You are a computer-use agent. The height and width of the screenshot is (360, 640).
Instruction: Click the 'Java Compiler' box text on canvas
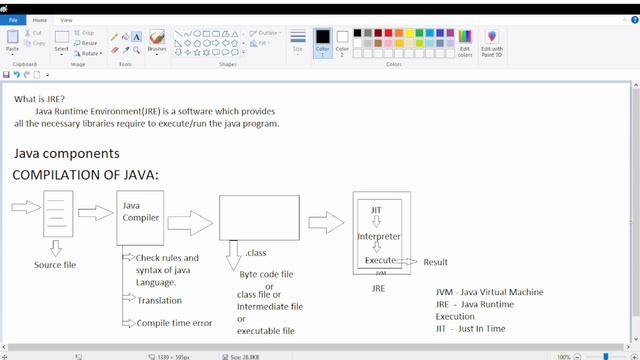click(x=140, y=211)
